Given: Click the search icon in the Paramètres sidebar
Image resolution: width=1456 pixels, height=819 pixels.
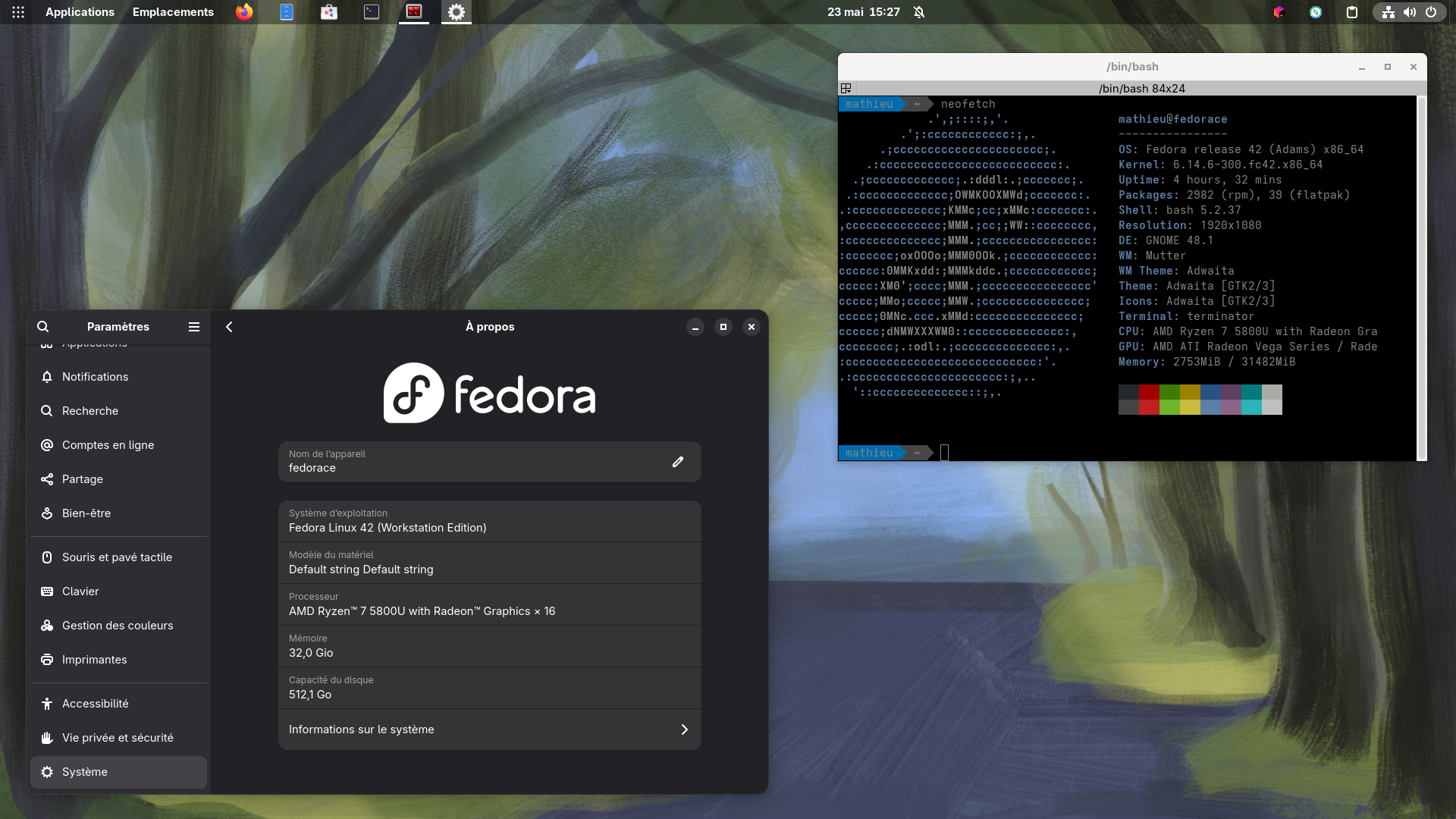Looking at the screenshot, I should coord(43,327).
